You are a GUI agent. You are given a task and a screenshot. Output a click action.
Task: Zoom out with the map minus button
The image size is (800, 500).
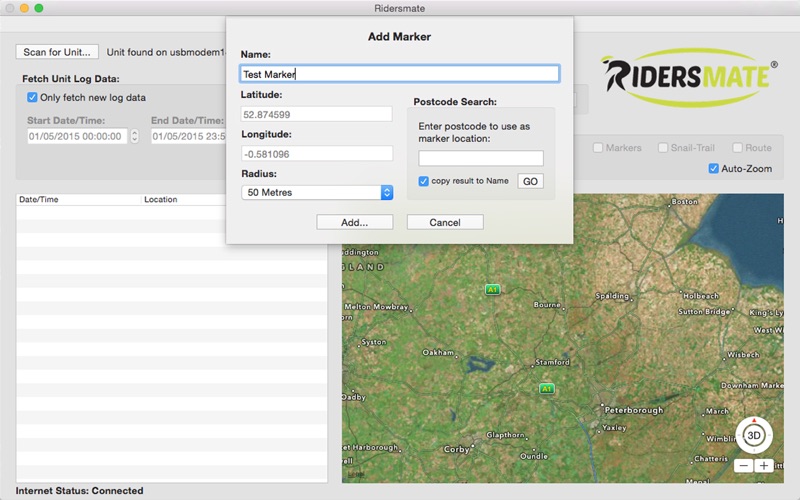743,466
